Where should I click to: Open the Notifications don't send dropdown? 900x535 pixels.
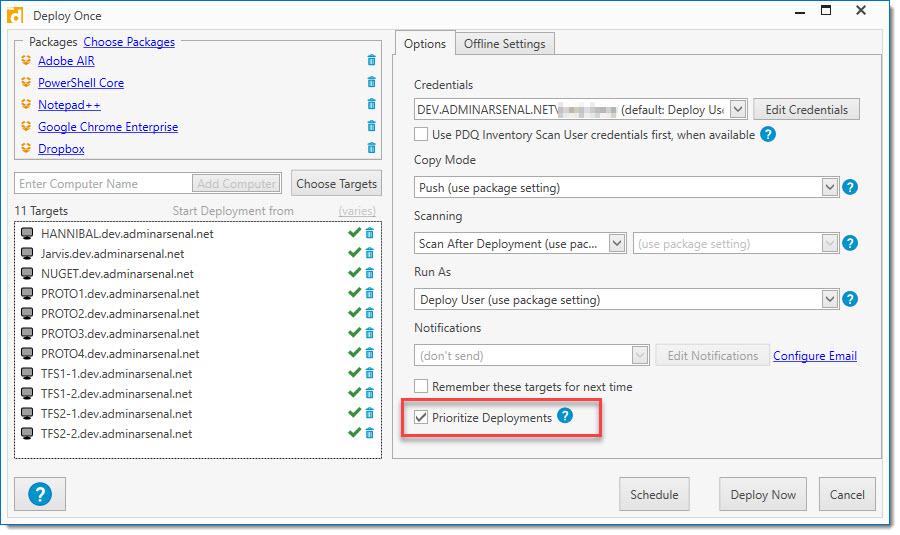coord(640,355)
